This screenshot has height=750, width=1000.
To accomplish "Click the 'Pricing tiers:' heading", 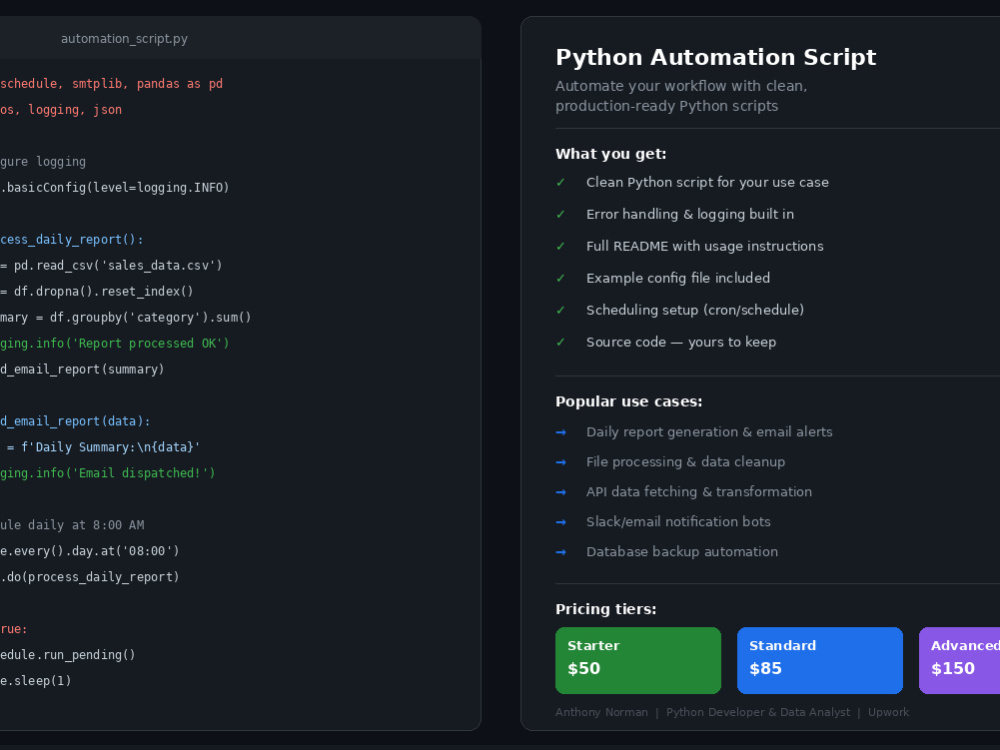I will click(606, 609).
